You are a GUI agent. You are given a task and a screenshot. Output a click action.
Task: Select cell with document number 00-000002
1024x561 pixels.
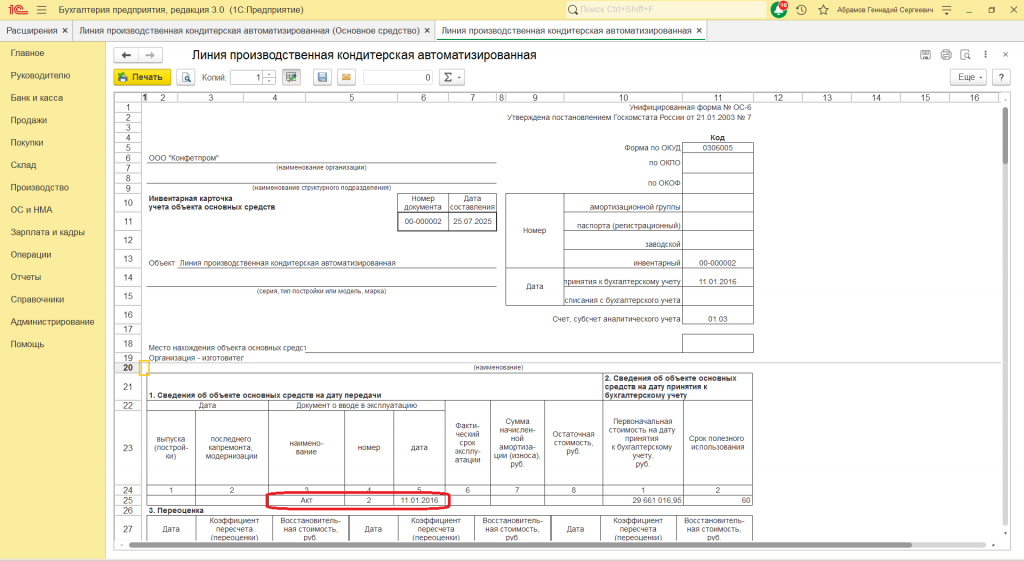pos(423,221)
